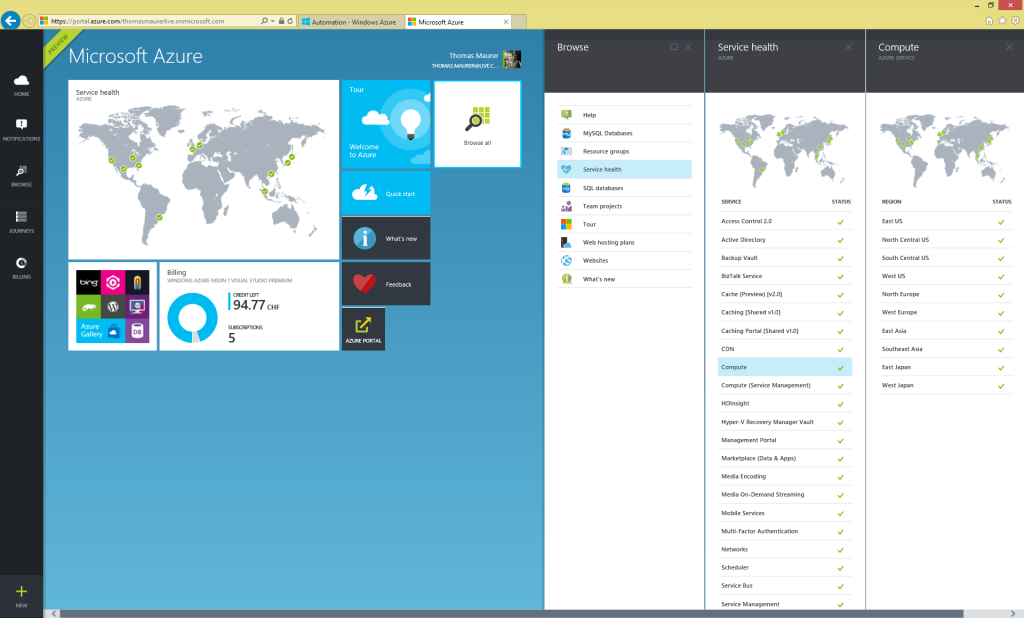Select BizTalk Service row
The width and height of the screenshot is (1024, 618).
click(785, 276)
